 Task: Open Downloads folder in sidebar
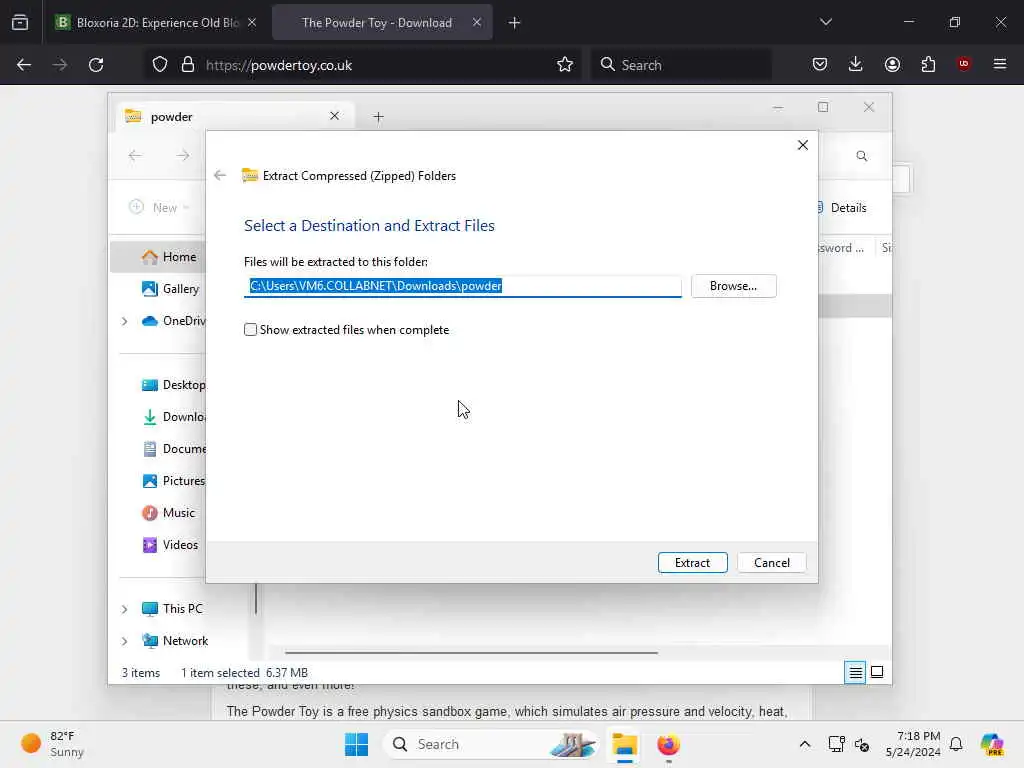(173, 417)
